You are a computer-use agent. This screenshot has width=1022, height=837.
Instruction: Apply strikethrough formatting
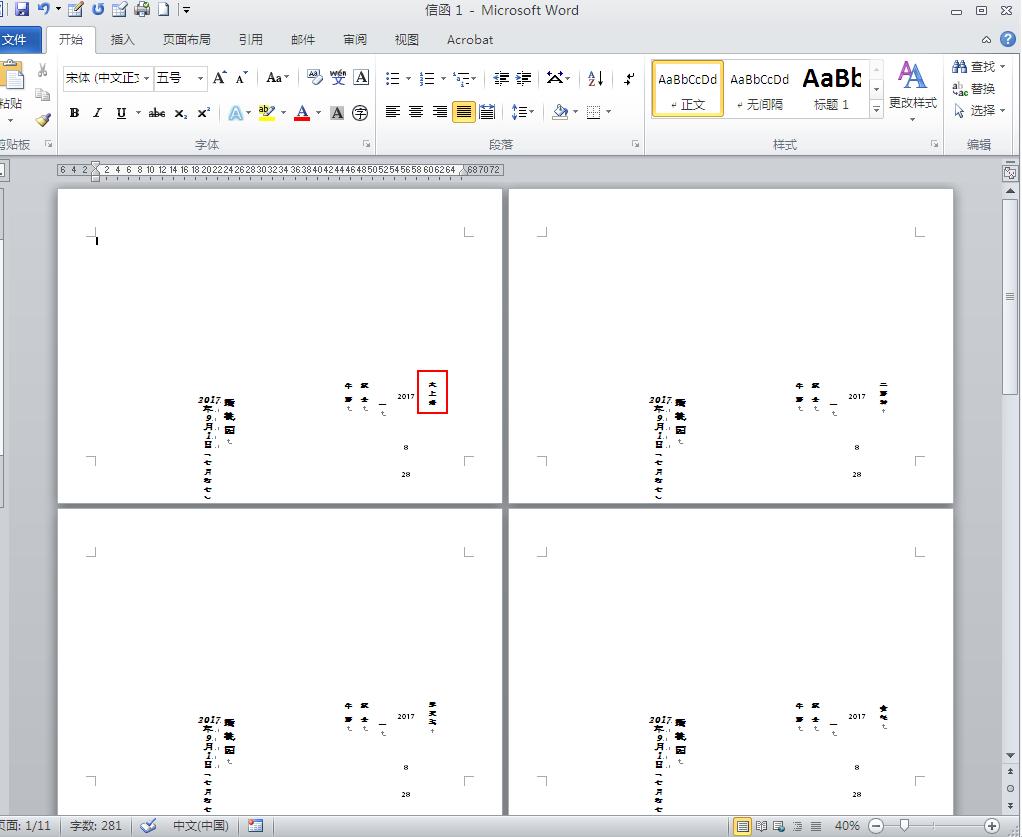pyautogui.click(x=157, y=113)
